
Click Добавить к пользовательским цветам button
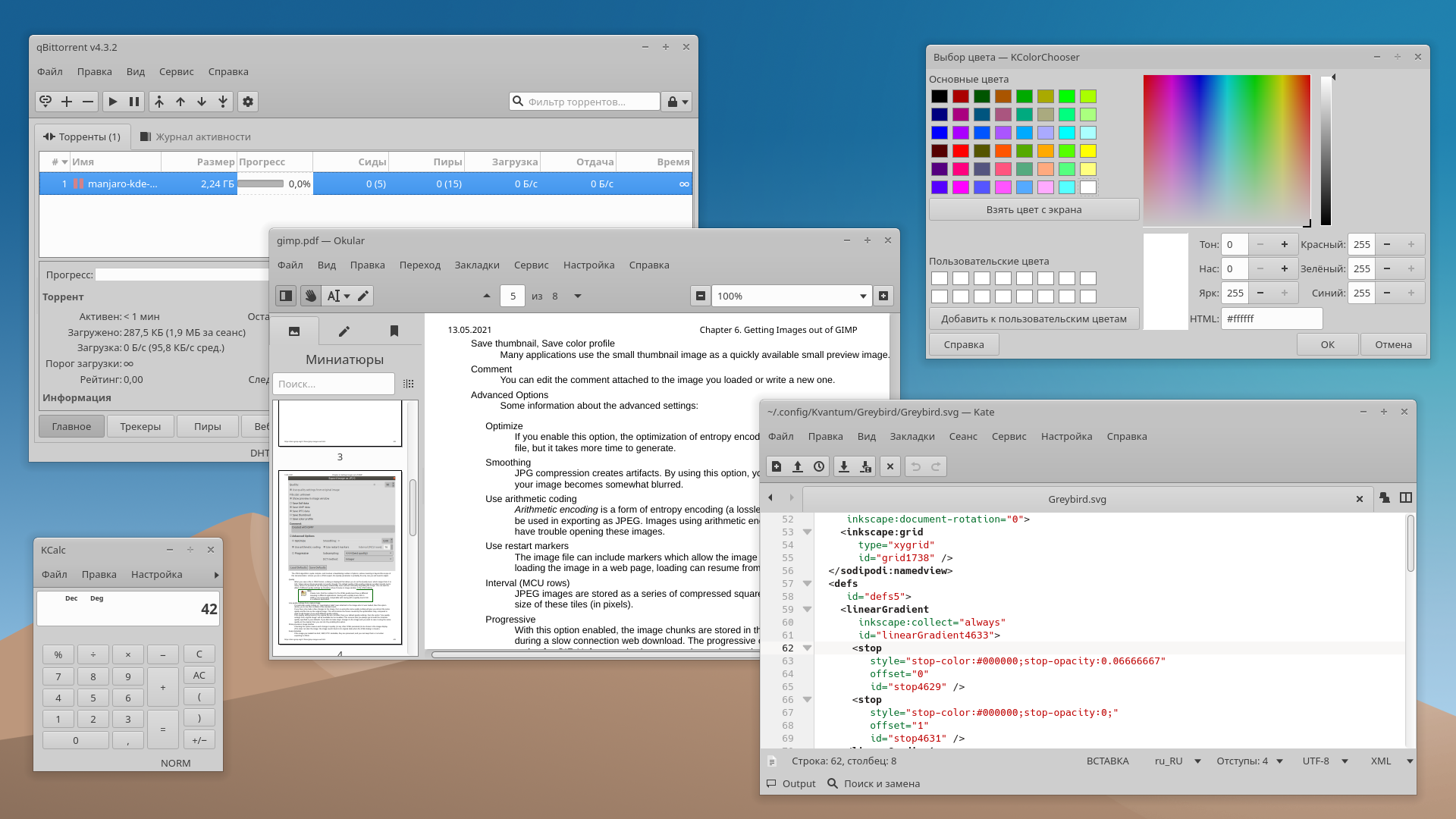point(1034,319)
